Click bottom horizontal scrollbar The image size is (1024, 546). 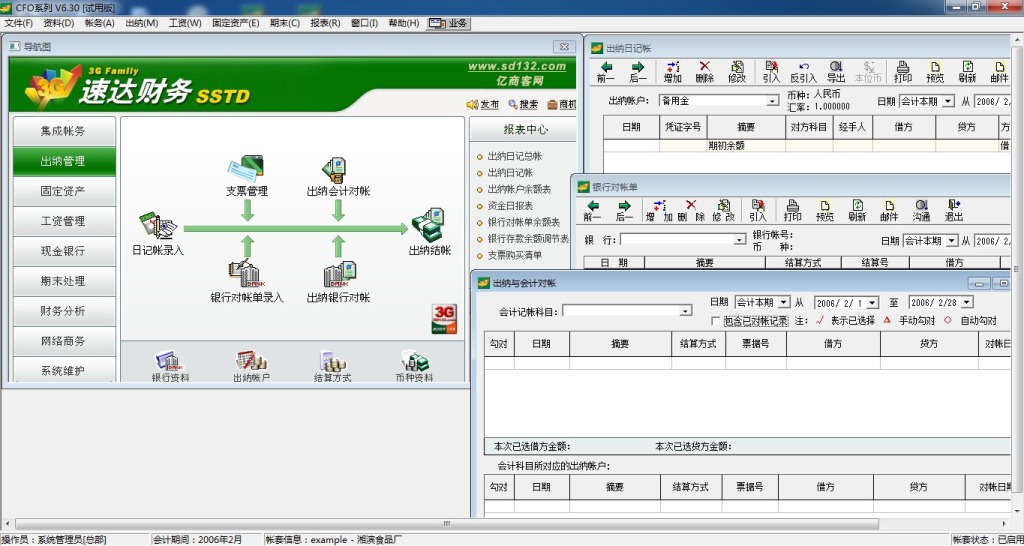click(x=447, y=523)
